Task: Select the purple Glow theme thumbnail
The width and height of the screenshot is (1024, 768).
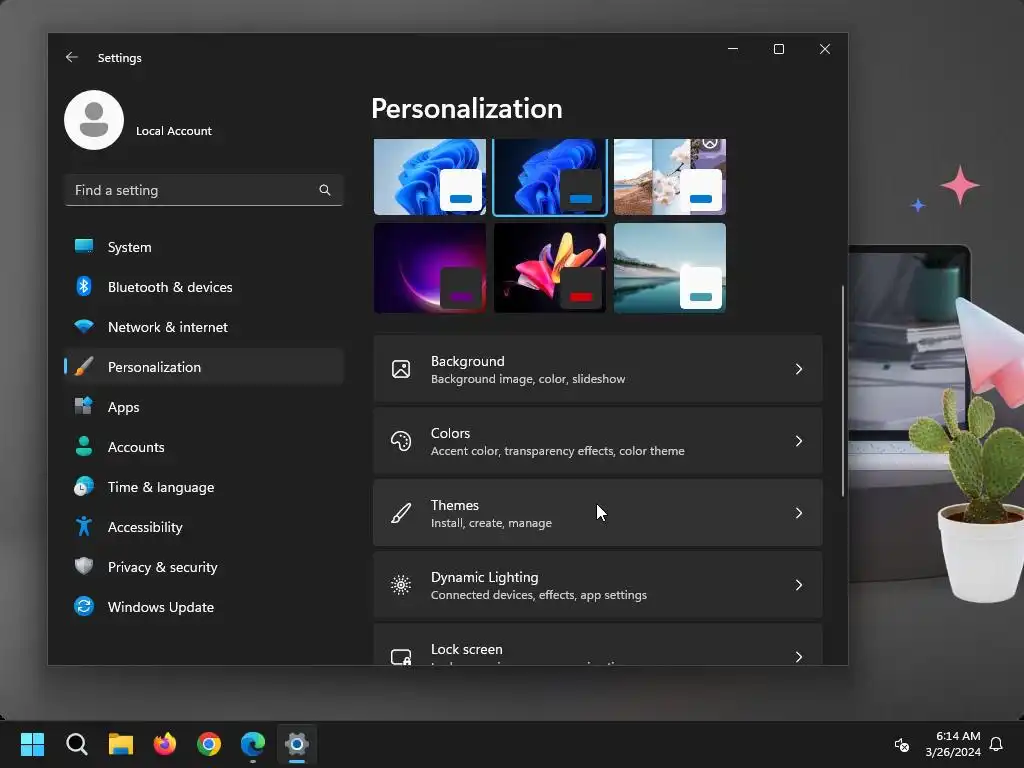Action: [430, 268]
